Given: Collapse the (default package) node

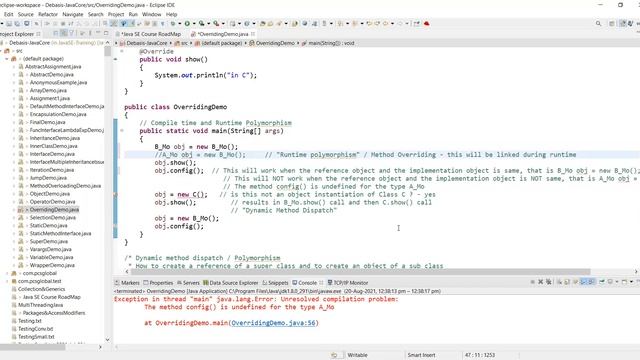Looking at the screenshot, I should (7, 59).
